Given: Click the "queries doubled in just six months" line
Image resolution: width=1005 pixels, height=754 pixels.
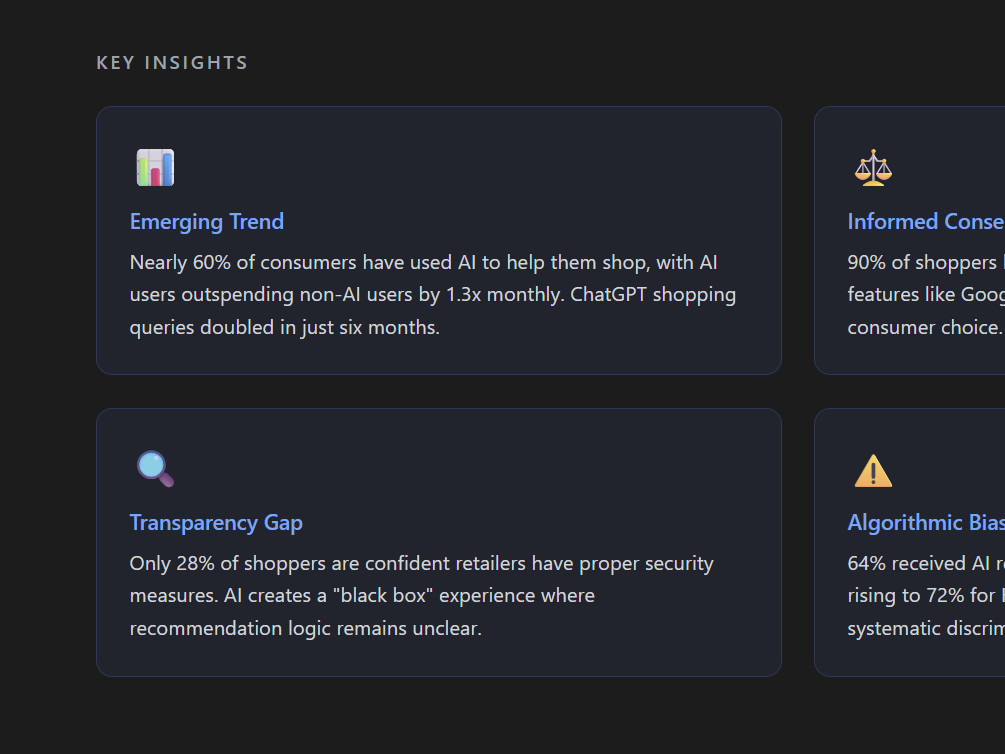Looking at the screenshot, I should (x=285, y=327).
